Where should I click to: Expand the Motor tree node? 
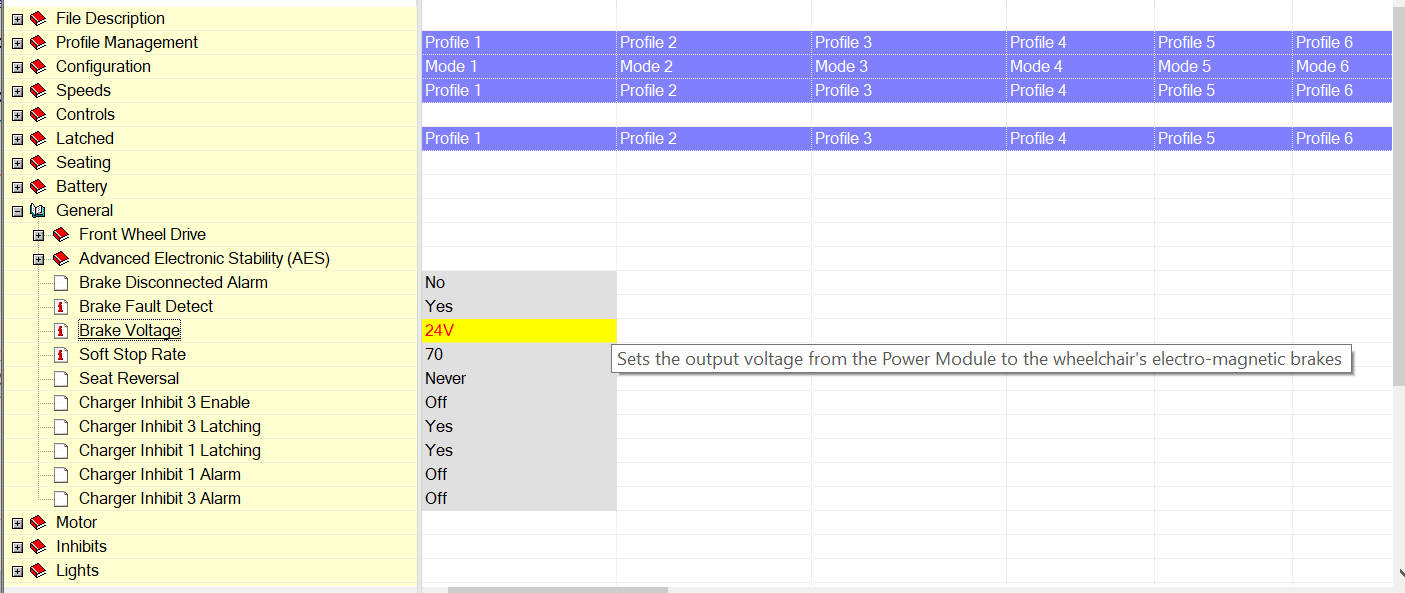click(x=17, y=523)
